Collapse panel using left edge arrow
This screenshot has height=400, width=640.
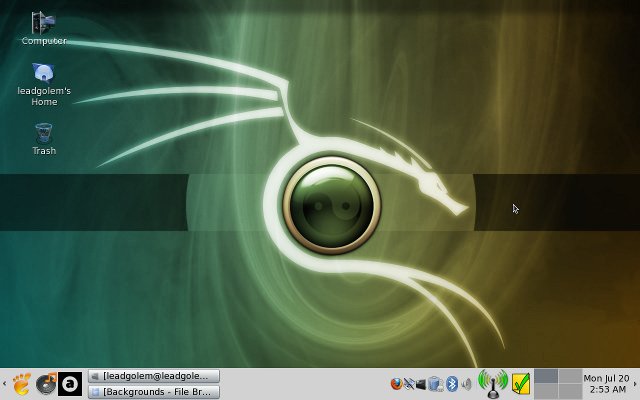[x=4, y=384]
